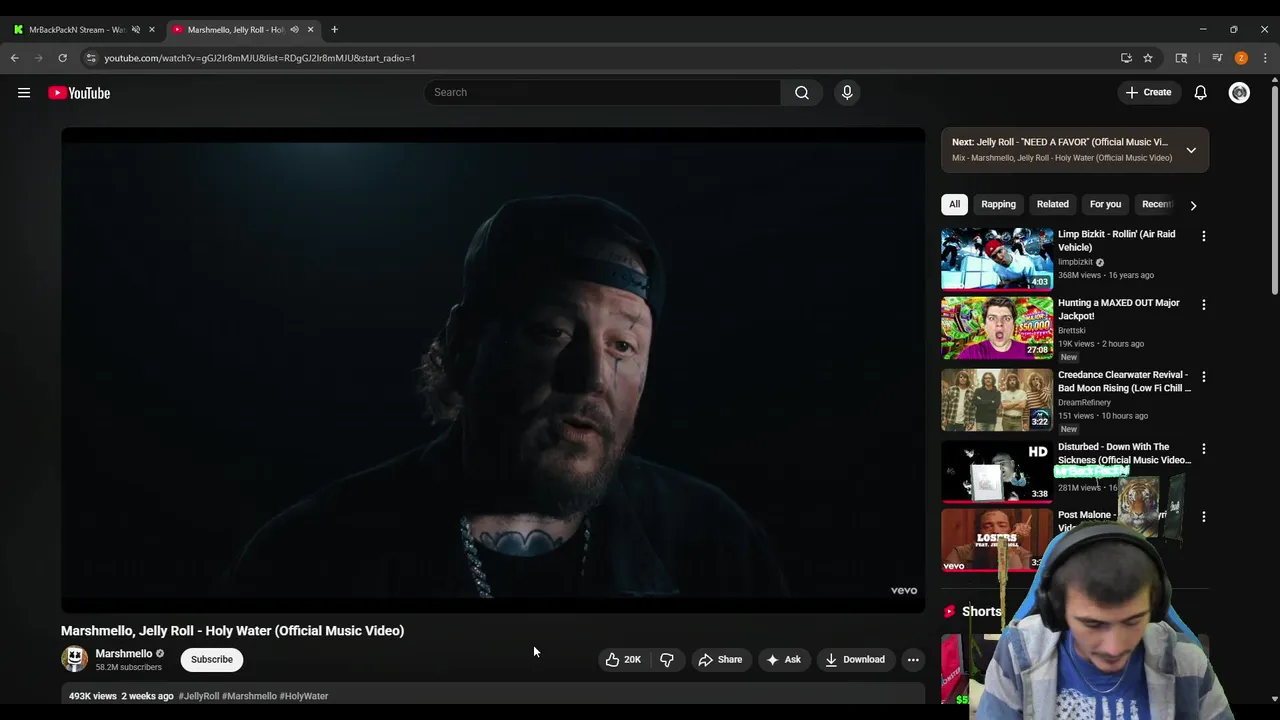
Task: Open options menu for Post Malone video
Action: pos(1203,517)
